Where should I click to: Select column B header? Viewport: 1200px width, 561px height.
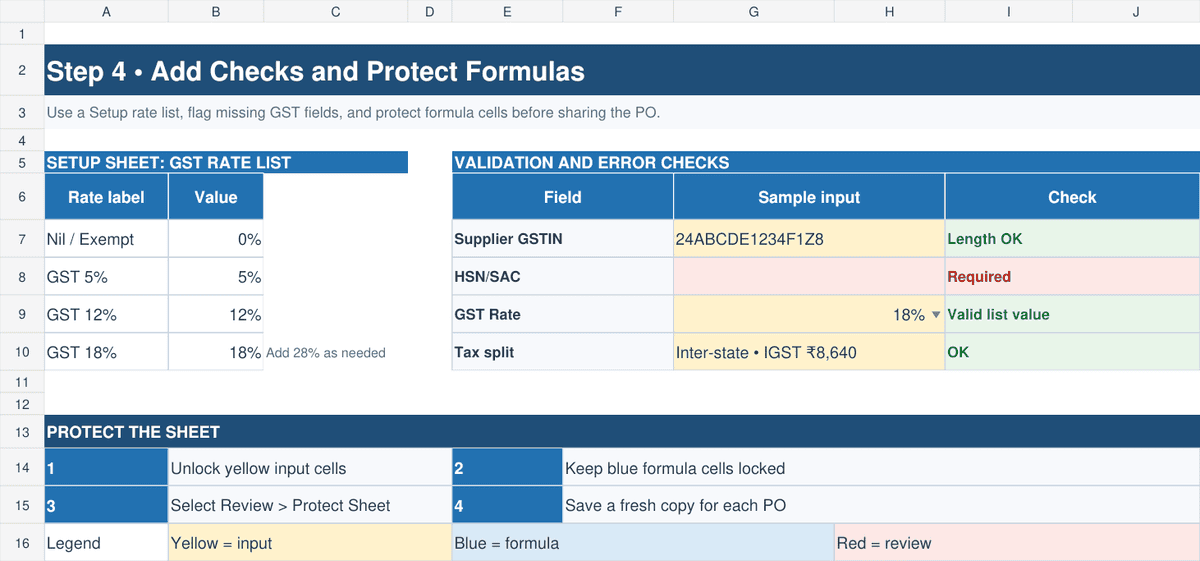[x=216, y=11]
